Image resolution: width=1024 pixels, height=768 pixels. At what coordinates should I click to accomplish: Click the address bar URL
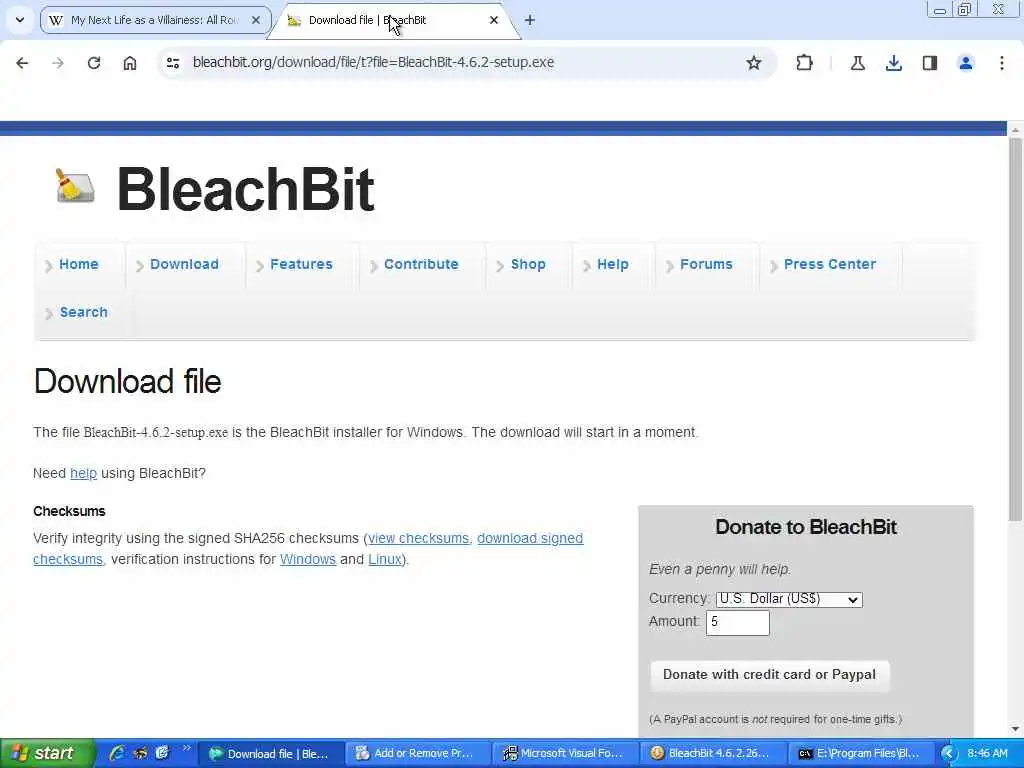(374, 63)
